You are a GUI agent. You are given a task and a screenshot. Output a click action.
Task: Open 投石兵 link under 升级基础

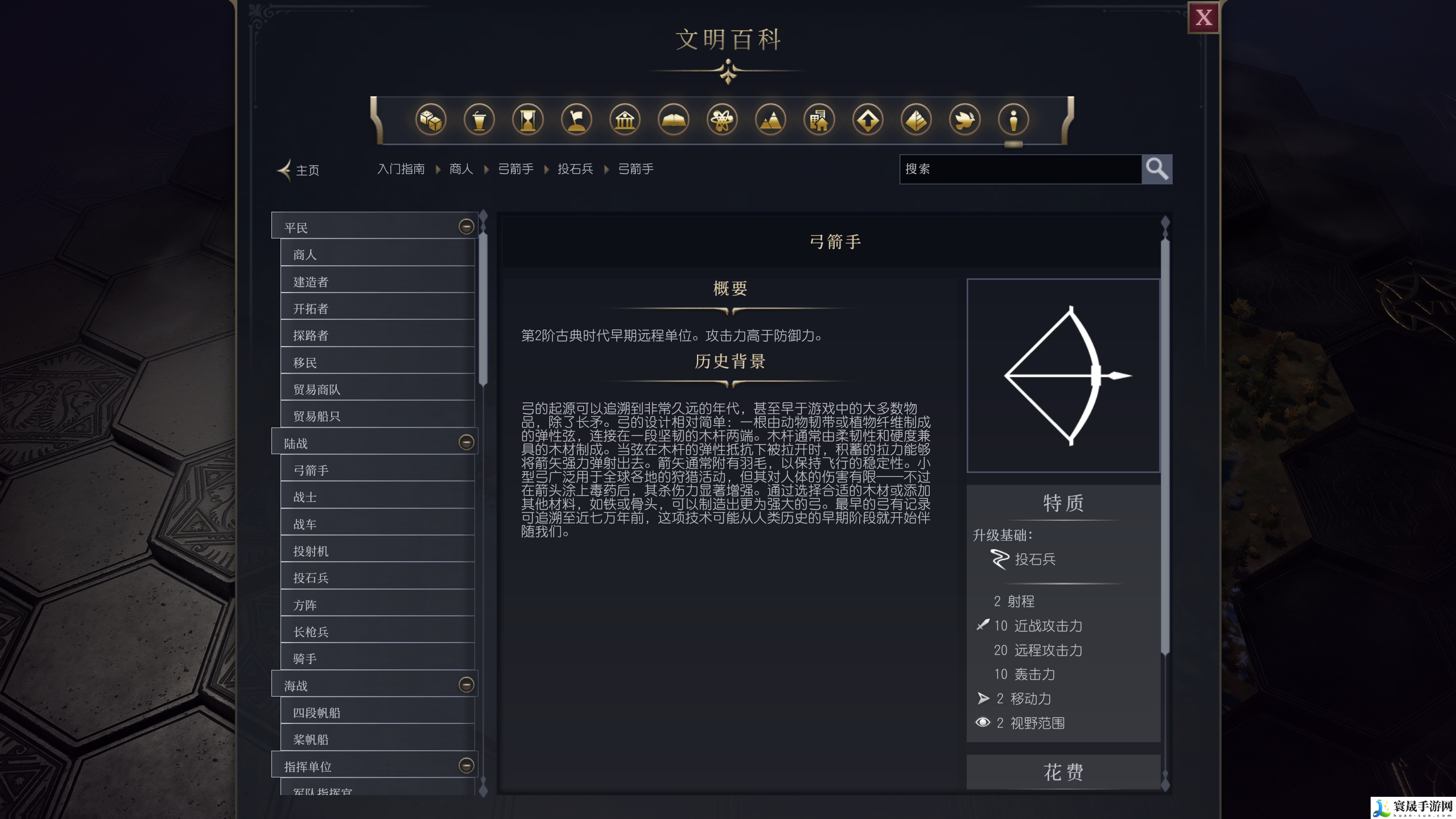pyautogui.click(x=1035, y=559)
